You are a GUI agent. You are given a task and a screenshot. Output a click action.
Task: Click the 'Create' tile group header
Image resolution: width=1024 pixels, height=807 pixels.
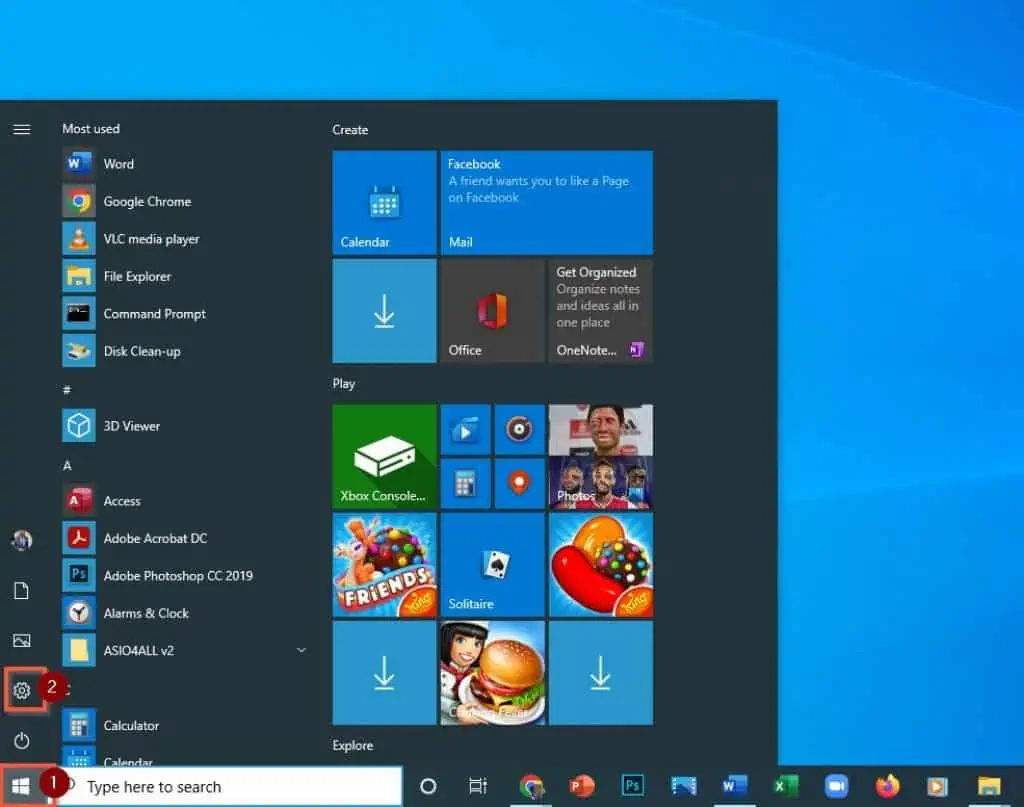[x=350, y=130]
